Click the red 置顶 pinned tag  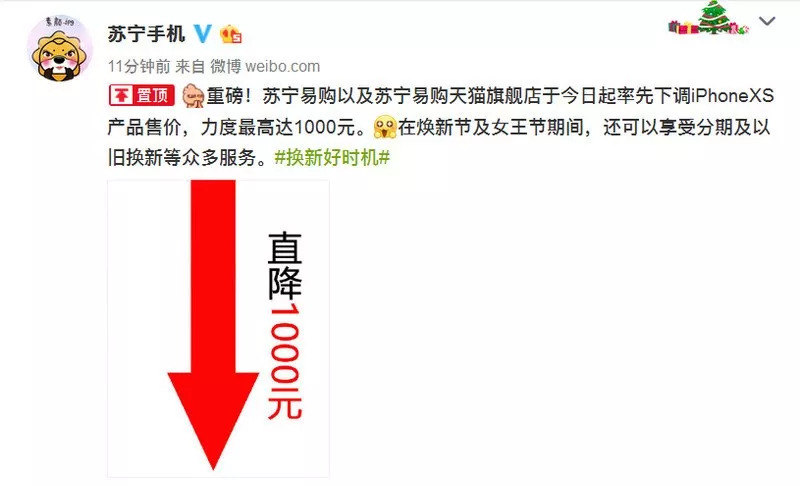(142, 95)
